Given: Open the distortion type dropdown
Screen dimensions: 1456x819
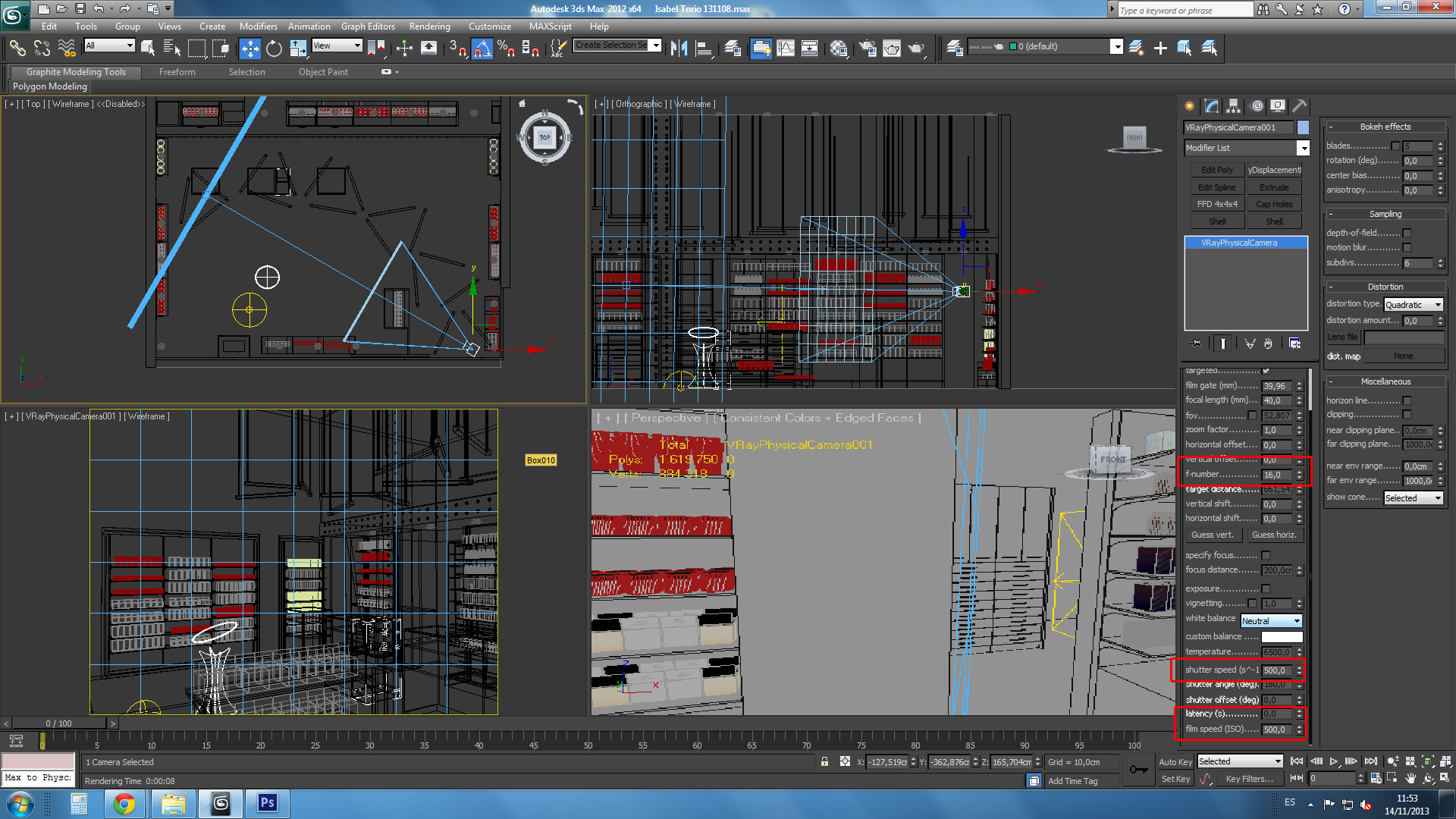Looking at the screenshot, I should click(1414, 305).
